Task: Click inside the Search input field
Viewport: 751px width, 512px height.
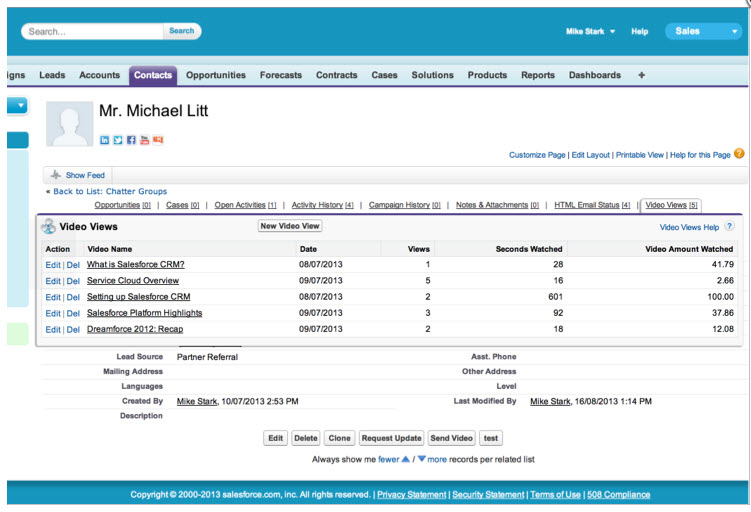Action: pos(92,32)
